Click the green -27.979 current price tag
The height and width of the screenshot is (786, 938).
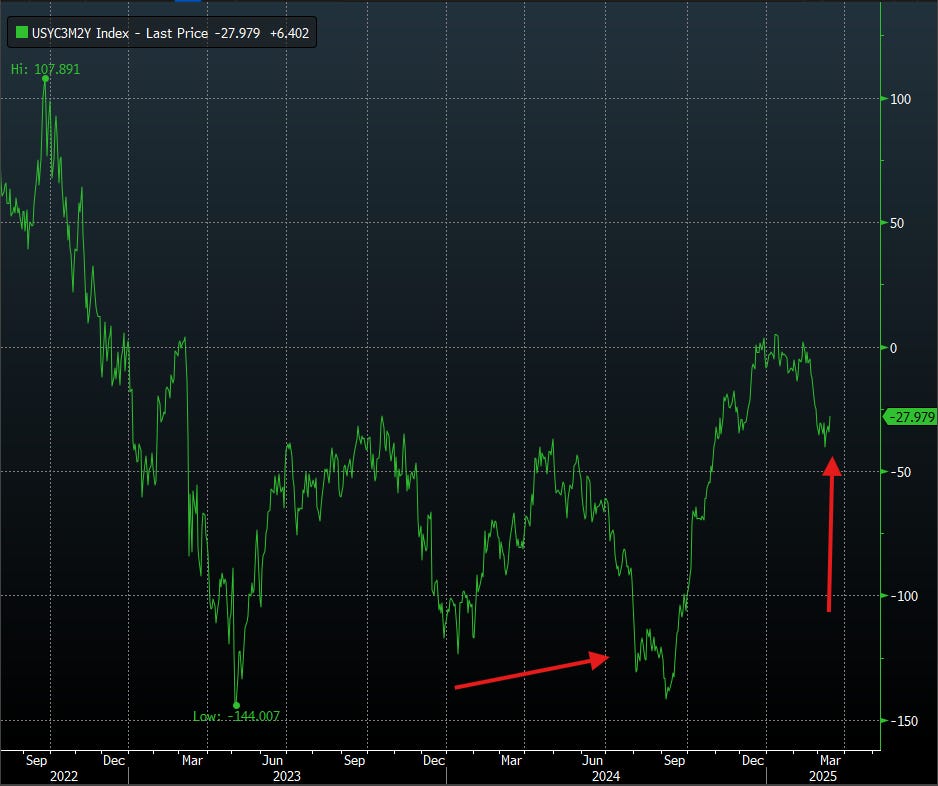coord(910,417)
